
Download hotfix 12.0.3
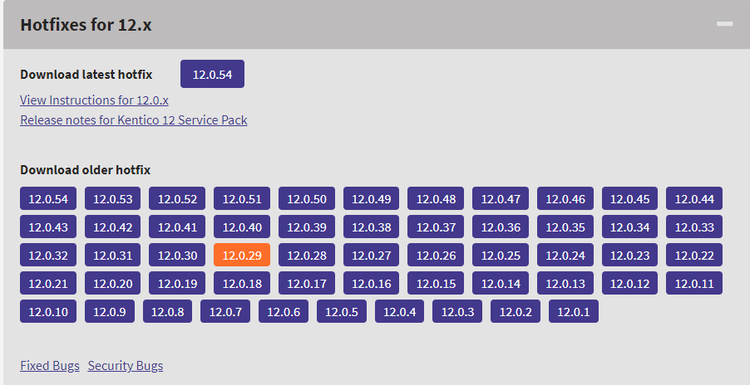point(457,311)
